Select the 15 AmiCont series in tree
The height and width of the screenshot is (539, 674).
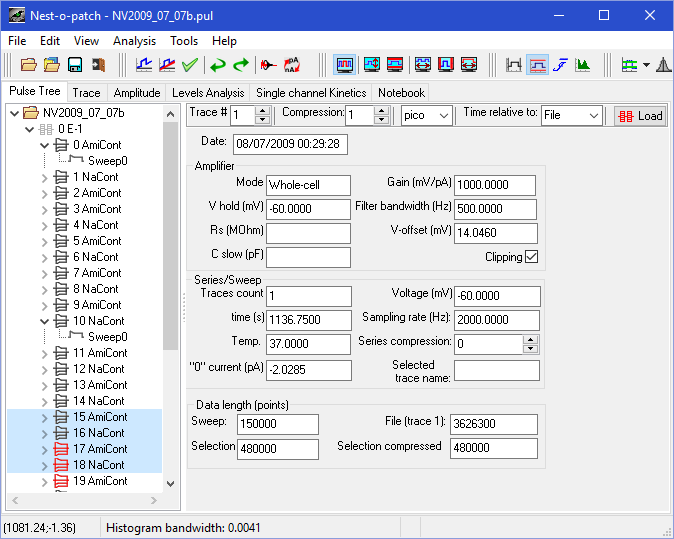coord(99,417)
